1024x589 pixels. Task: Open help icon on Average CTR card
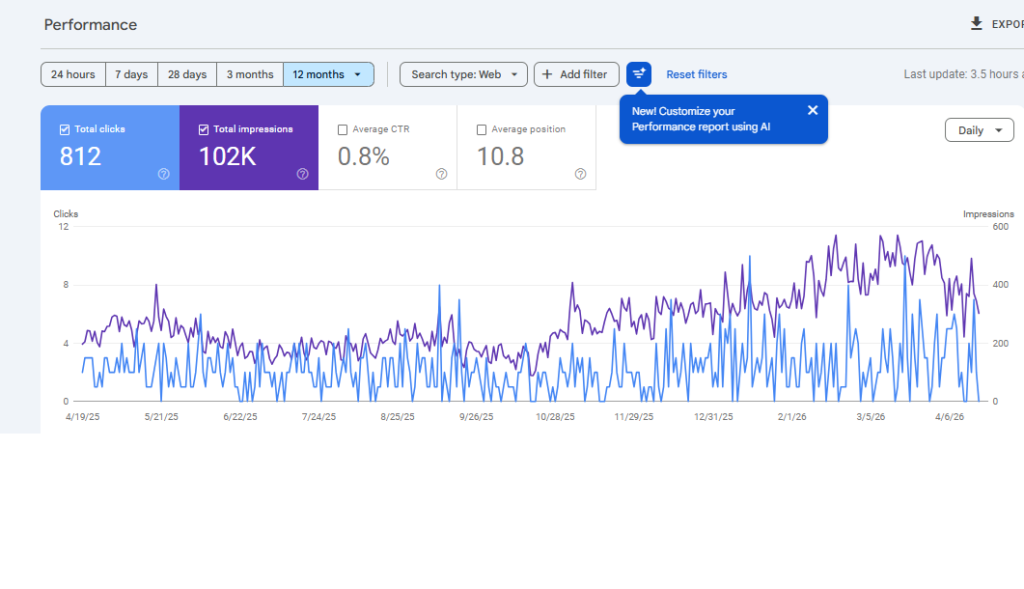click(441, 174)
